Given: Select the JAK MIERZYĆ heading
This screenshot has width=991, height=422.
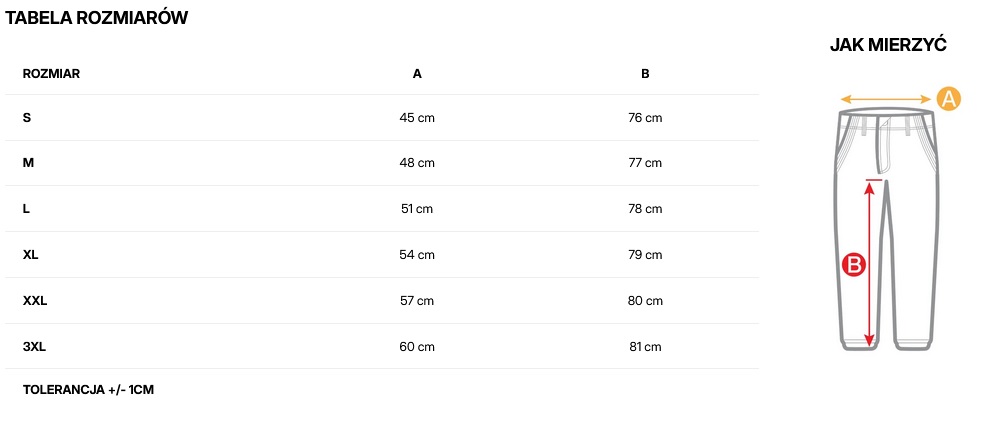Looking at the screenshot, I should point(888,45).
